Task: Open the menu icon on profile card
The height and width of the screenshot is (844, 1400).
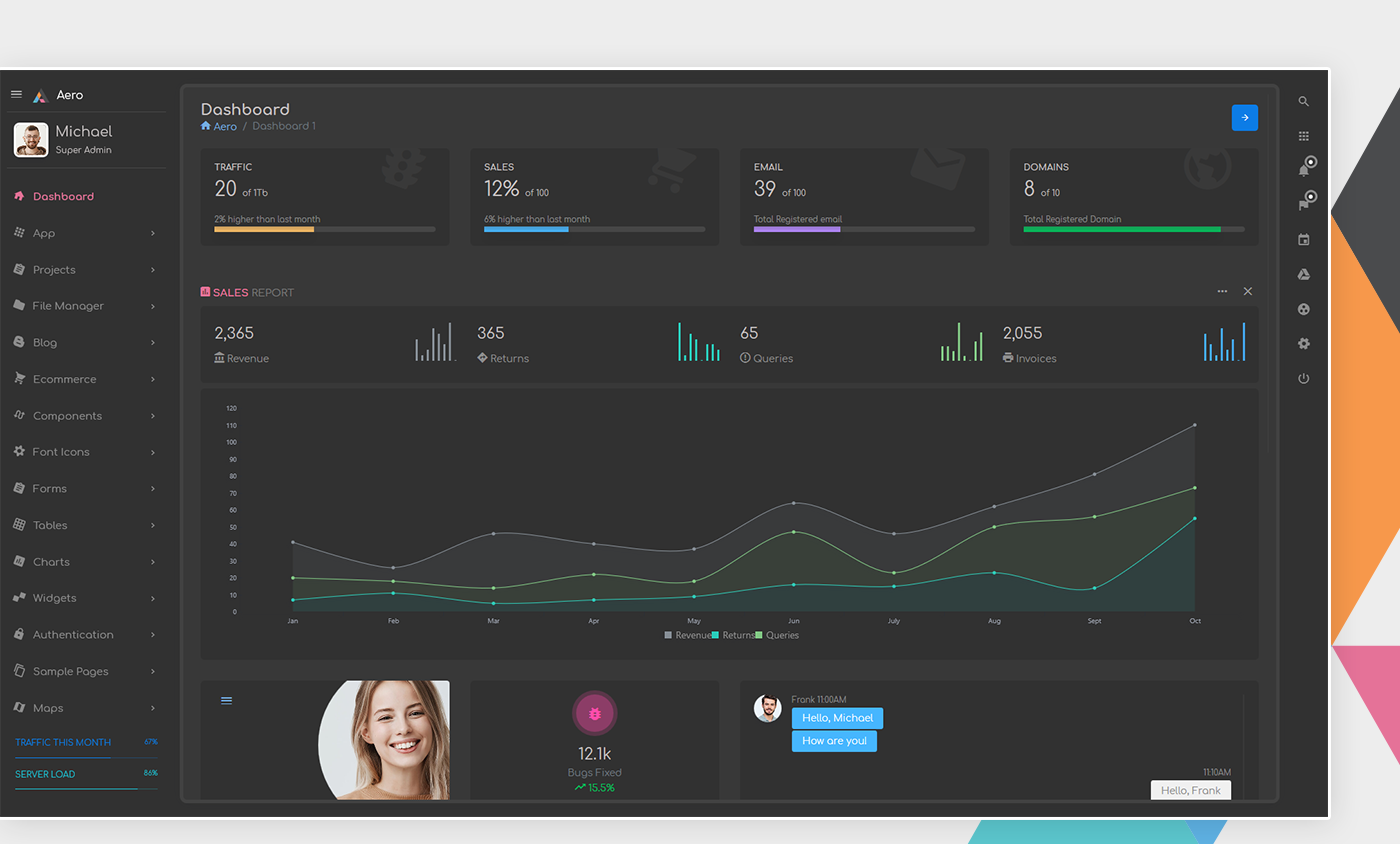Action: click(x=226, y=700)
